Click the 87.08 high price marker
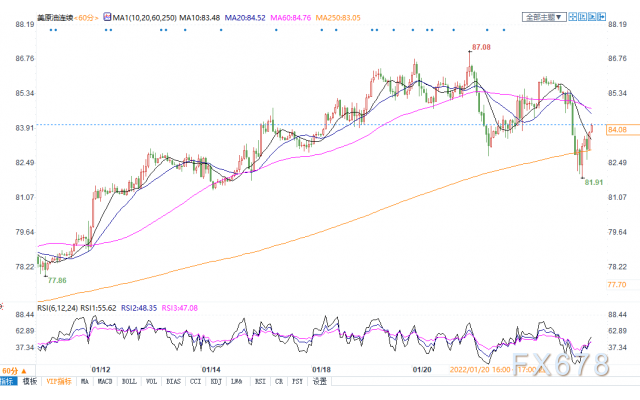Screen dimensions: 640x400 coord(481,47)
